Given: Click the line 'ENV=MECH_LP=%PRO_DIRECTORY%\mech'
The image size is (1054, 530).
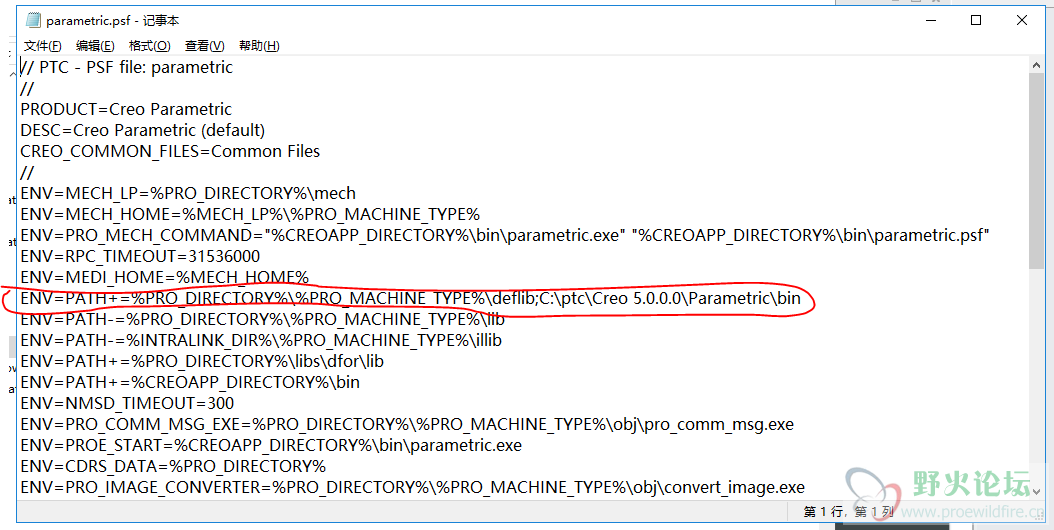Looking at the screenshot, I should [188, 193].
